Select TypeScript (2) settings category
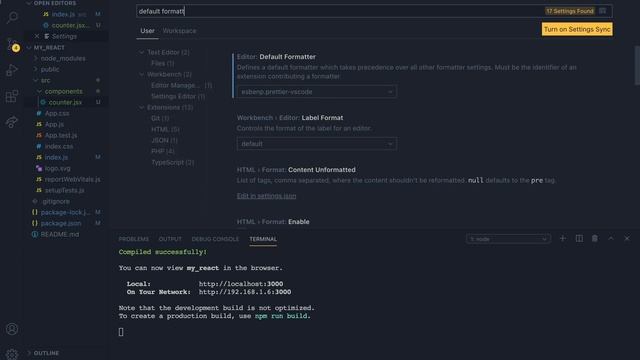This screenshot has width=640, height=360. click(x=173, y=162)
